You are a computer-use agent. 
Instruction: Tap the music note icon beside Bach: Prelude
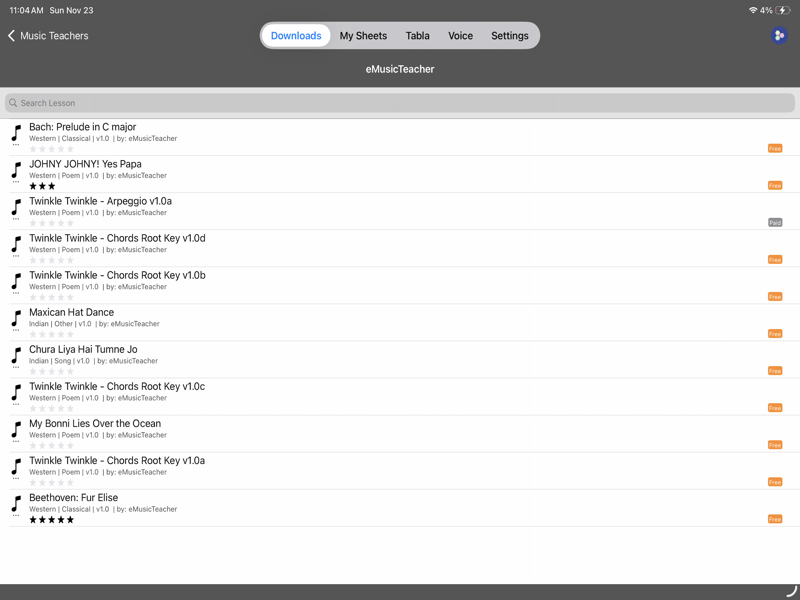tap(16, 133)
